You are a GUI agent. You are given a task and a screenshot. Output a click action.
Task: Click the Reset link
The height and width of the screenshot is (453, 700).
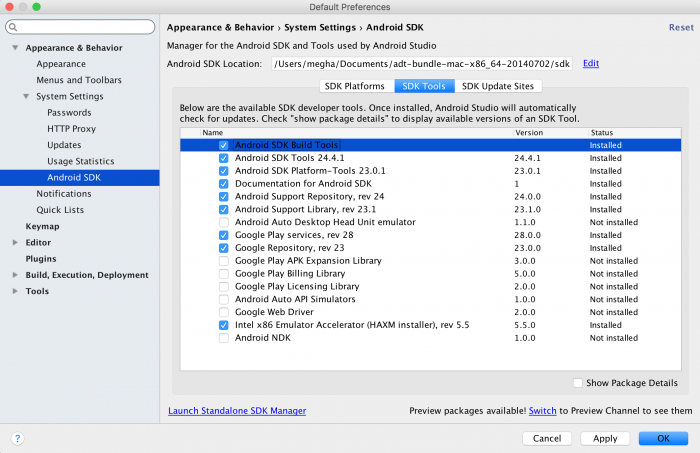pyautogui.click(x=681, y=27)
